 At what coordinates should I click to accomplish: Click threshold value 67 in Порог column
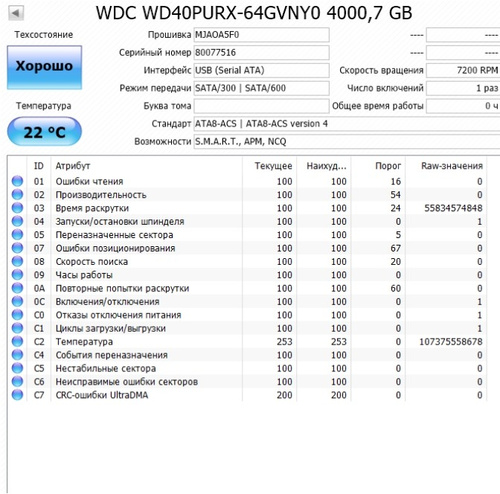pyautogui.click(x=396, y=248)
